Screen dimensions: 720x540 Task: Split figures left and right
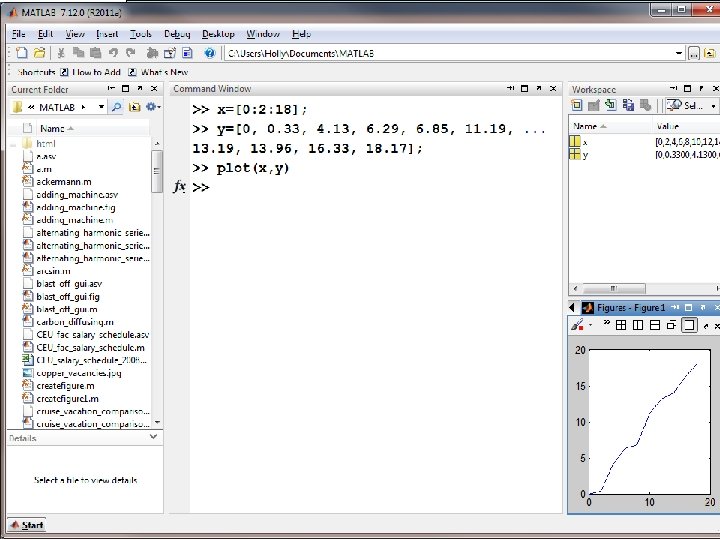point(638,325)
